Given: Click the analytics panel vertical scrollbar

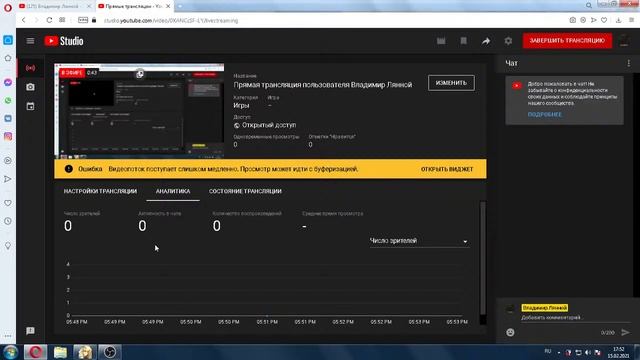Looking at the screenshot, I should point(483,258).
